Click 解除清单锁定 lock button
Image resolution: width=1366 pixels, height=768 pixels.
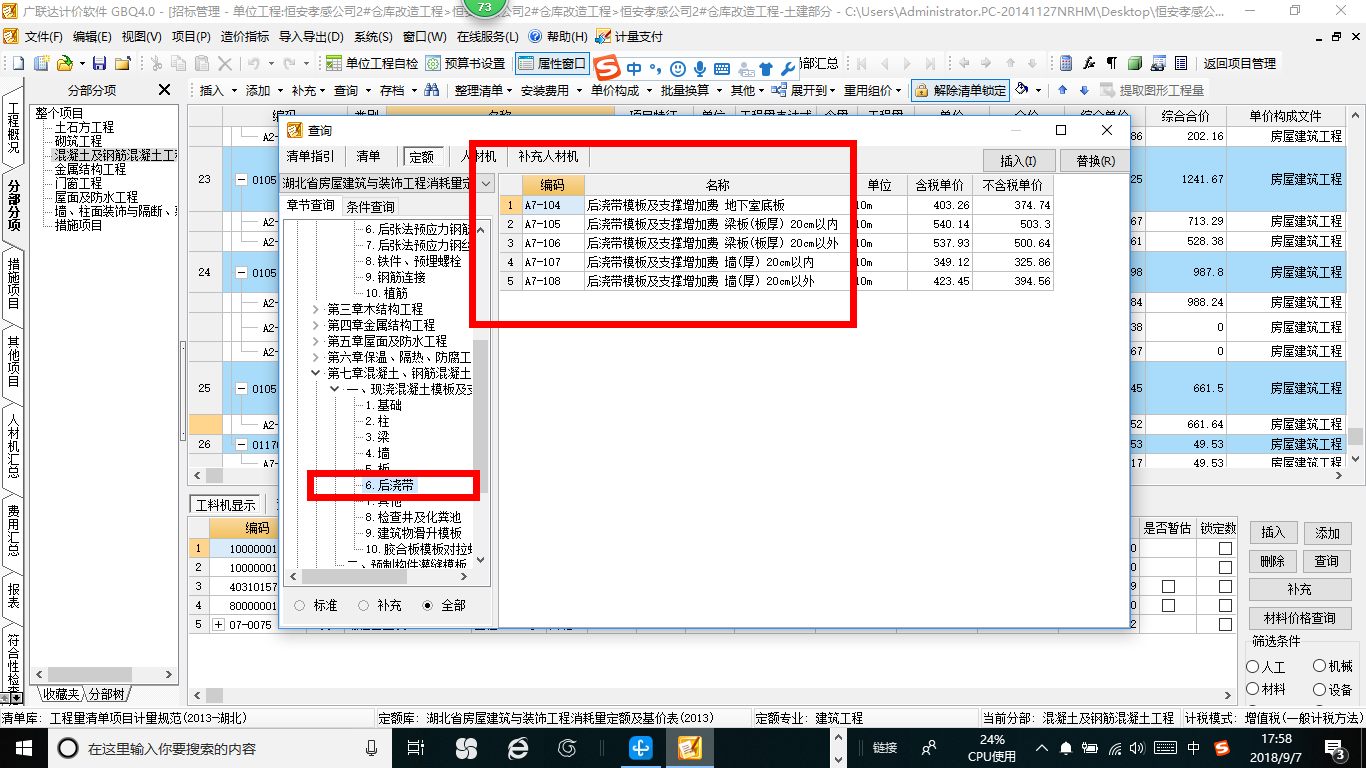960,90
